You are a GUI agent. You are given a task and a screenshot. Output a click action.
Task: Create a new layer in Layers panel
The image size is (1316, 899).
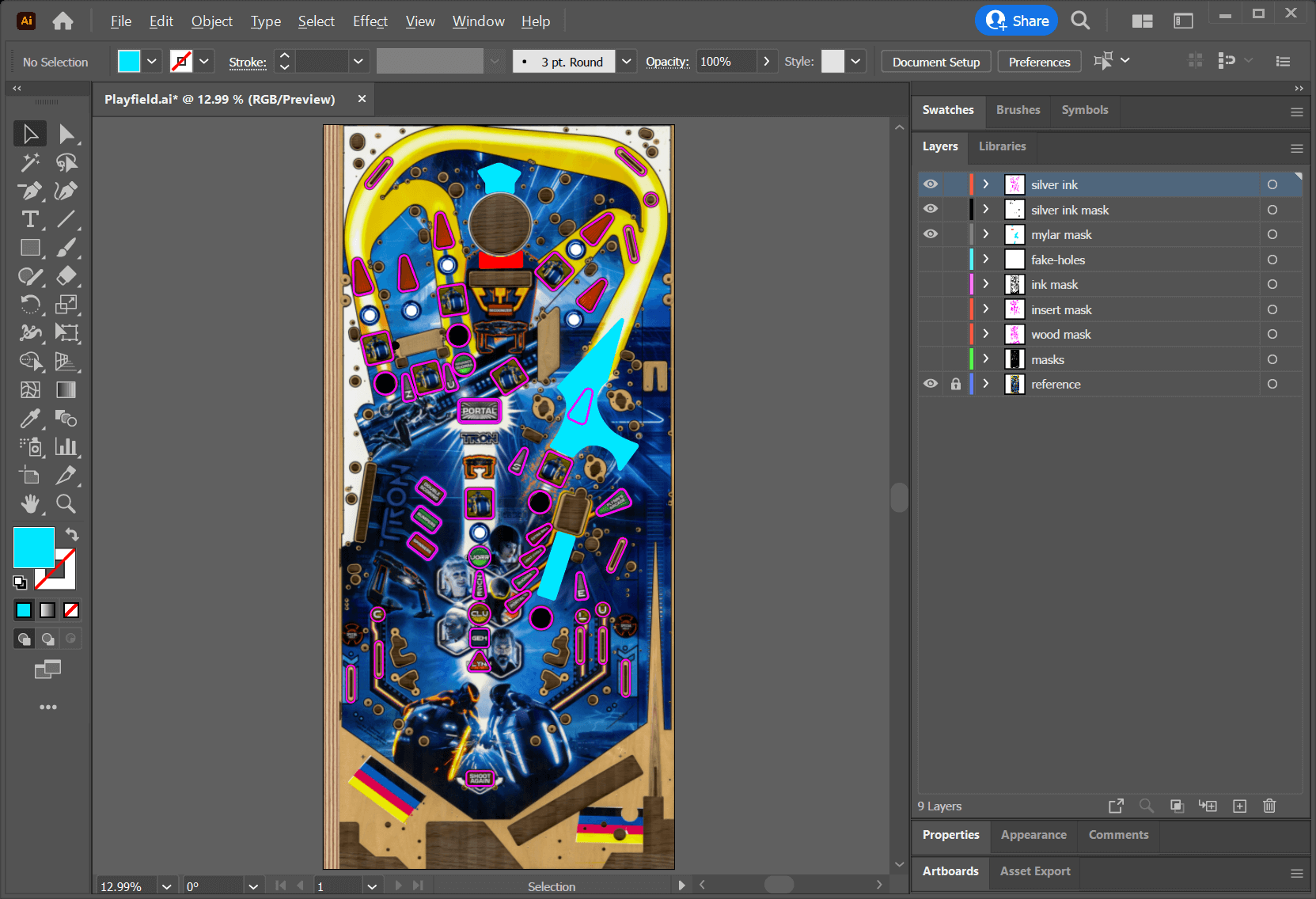point(1240,806)
